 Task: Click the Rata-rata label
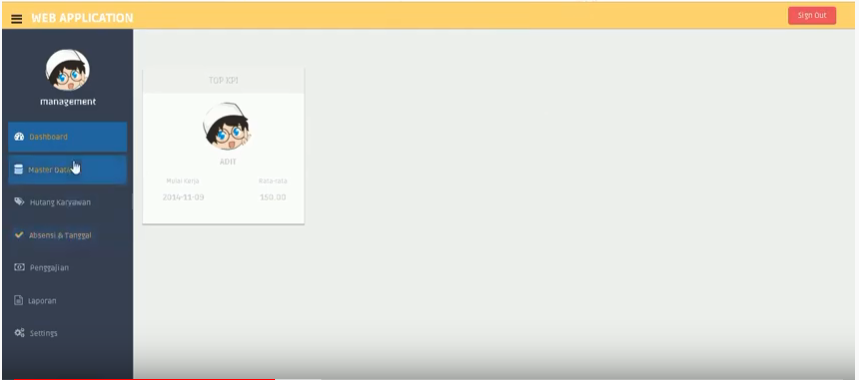pos(273,181)
